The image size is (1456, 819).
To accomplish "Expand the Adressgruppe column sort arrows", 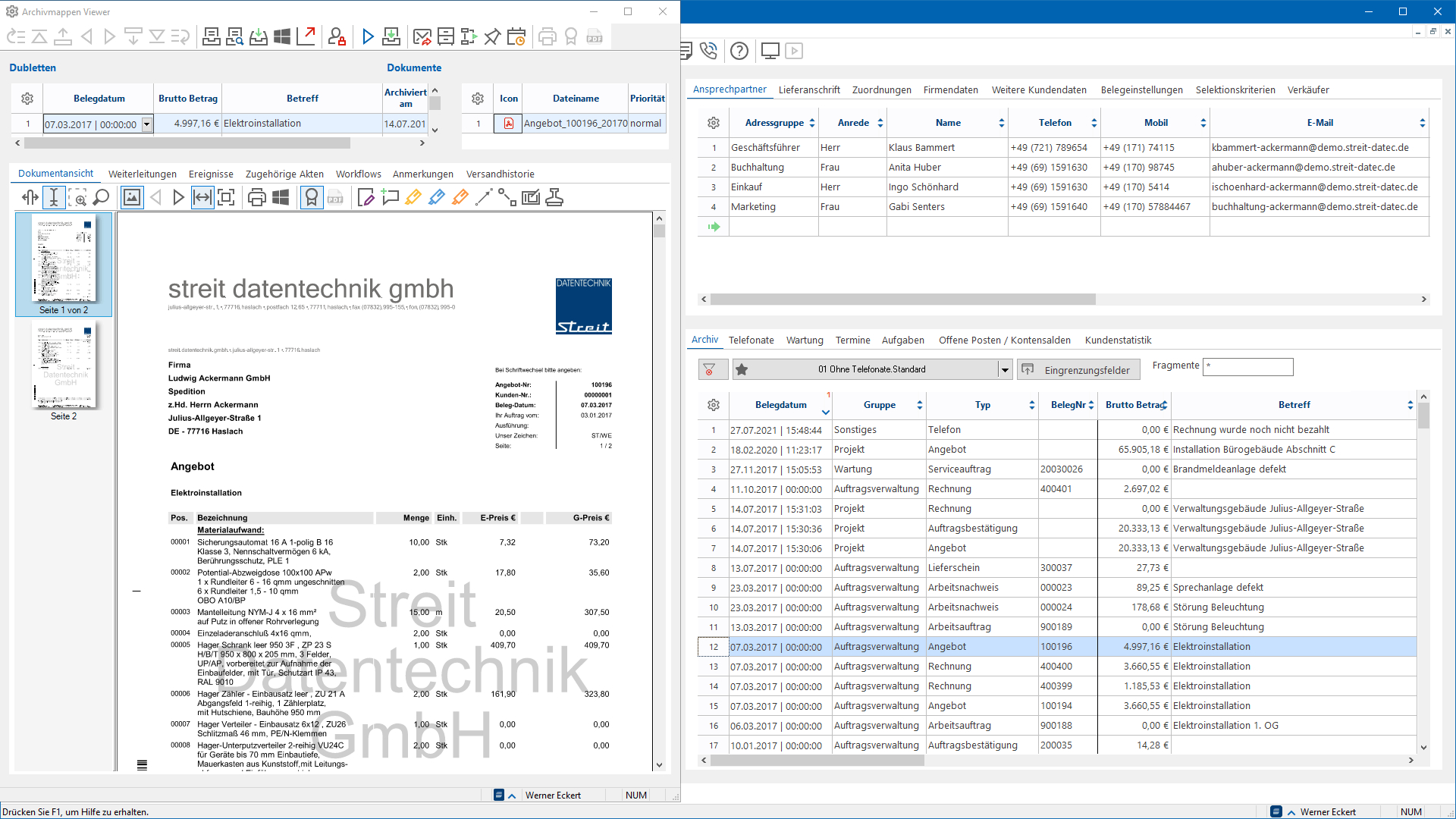I will [x=812, y=123].
